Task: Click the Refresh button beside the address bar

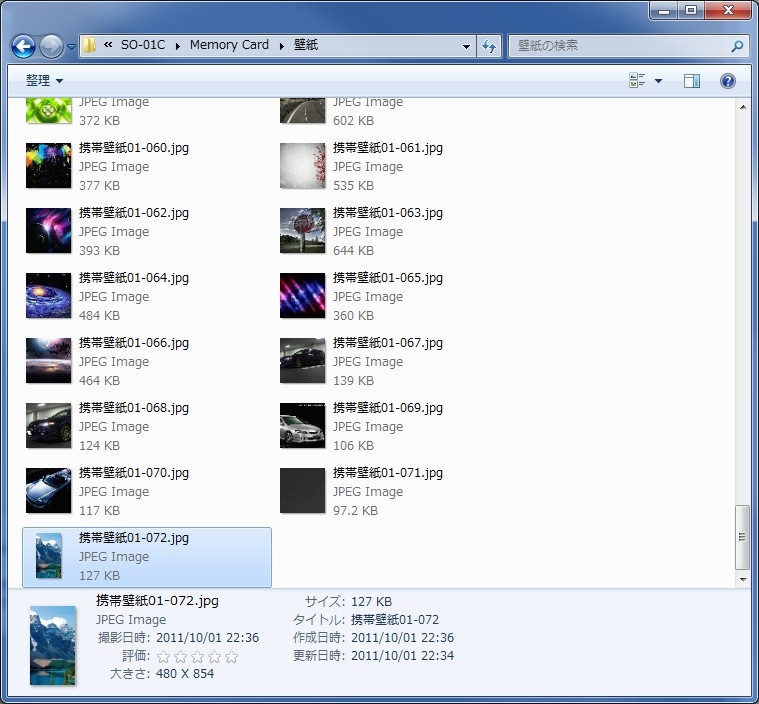Action: pyautogui.click(x=489, y=46)
